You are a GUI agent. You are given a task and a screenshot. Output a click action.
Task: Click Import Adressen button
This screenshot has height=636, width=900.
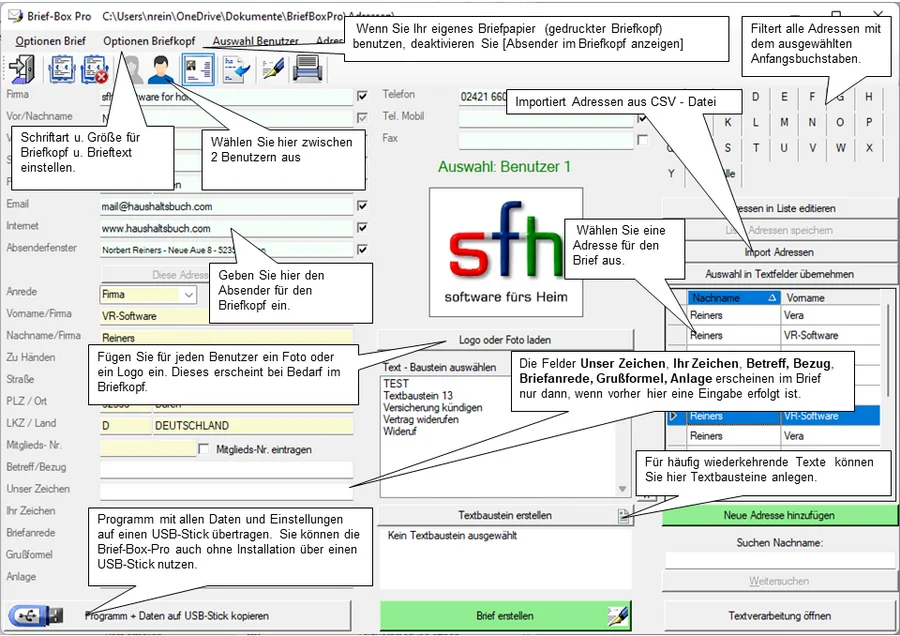[x=779, y=252]
